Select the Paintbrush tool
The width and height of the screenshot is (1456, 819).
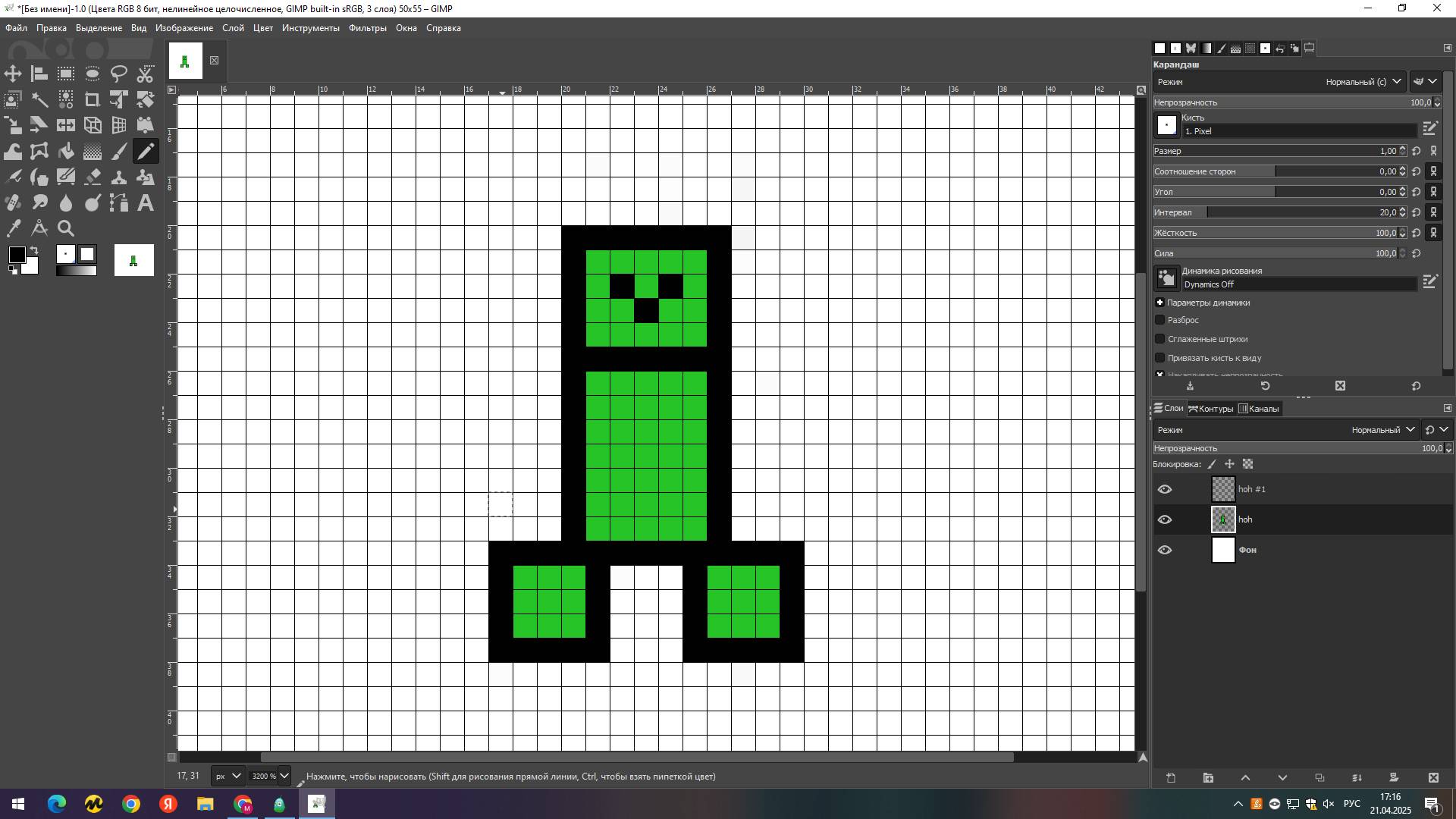pyautogui.click(x=119, y=151)
